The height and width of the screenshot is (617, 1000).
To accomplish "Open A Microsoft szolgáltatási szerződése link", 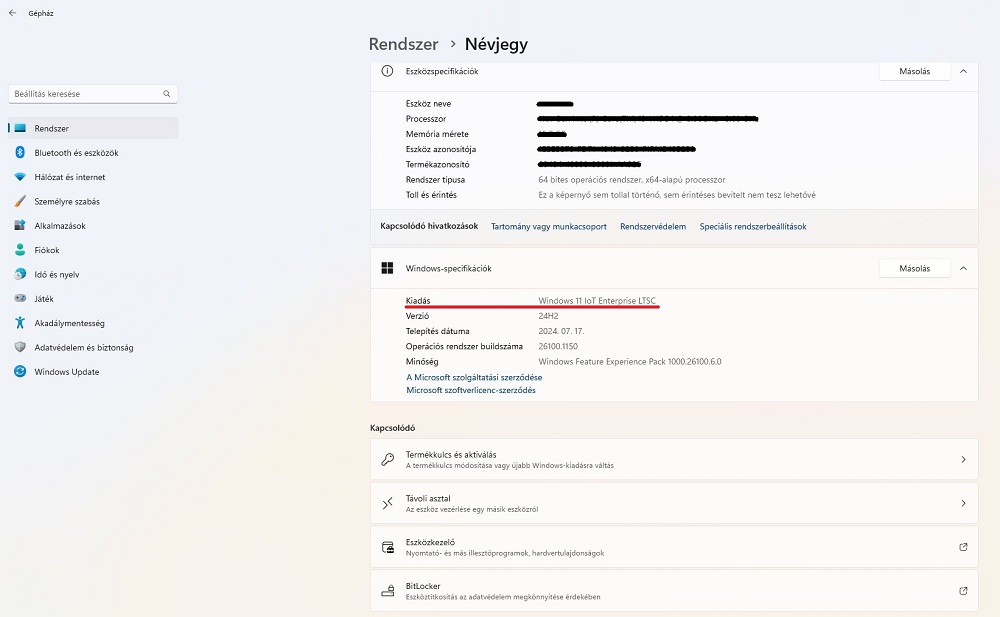I will [x=474, y=377].
